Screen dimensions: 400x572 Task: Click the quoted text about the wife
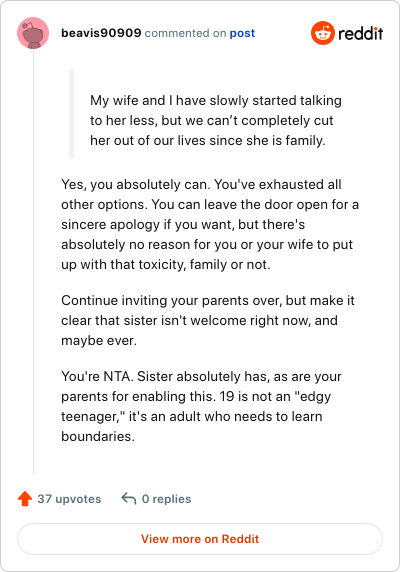point(215,120)
